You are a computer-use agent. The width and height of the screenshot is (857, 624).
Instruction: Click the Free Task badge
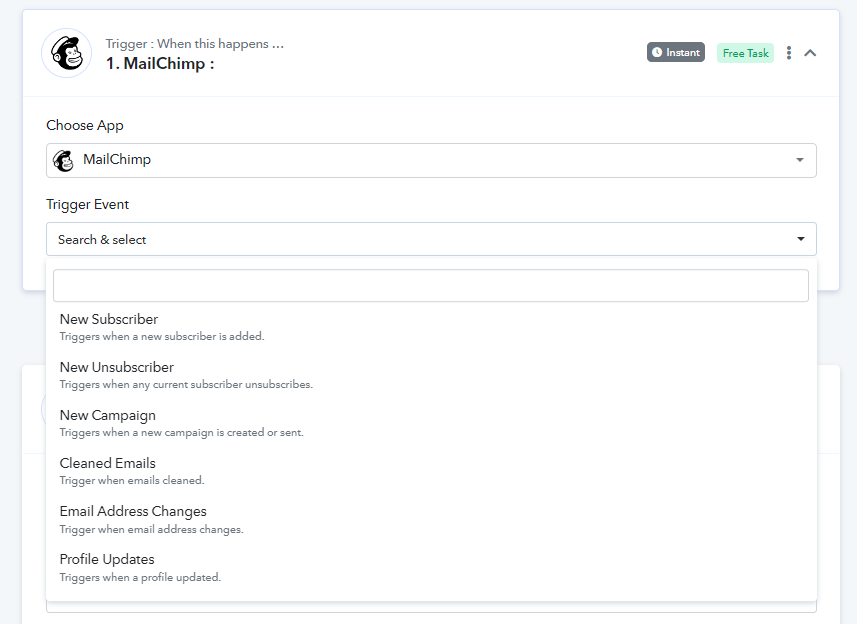(x=745, y=53)
